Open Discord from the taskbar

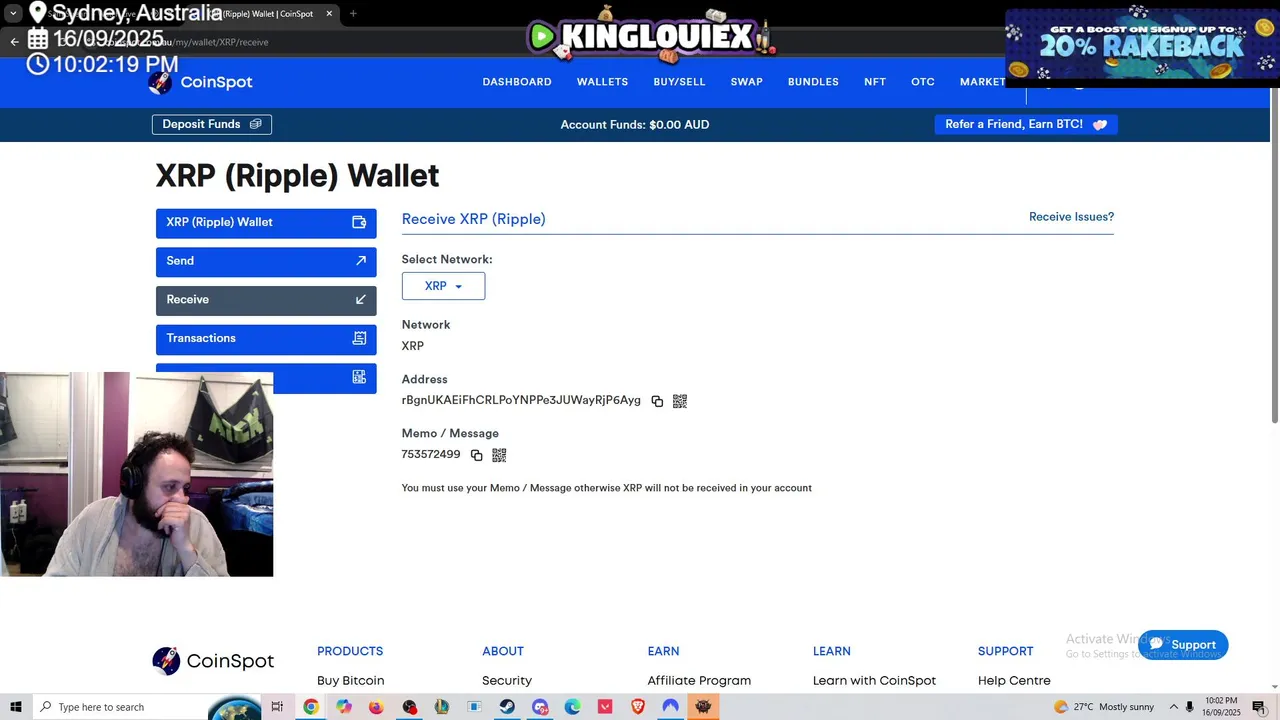point(540,707)
